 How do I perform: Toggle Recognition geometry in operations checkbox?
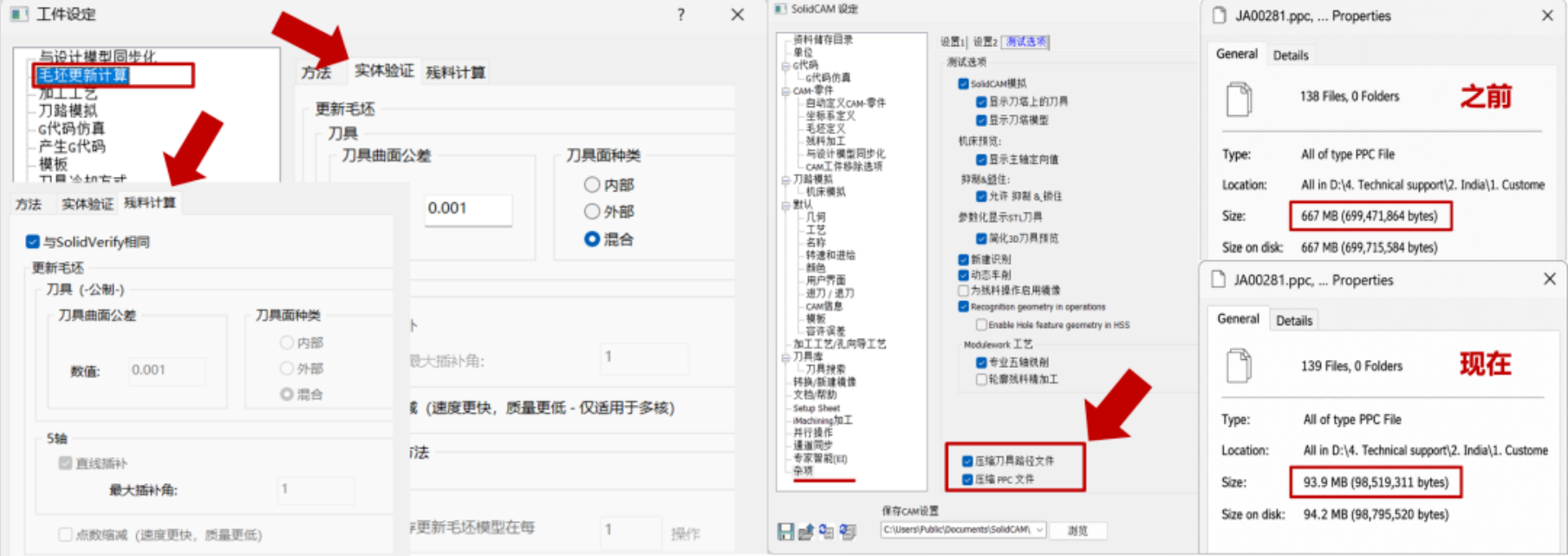[963, 306]
